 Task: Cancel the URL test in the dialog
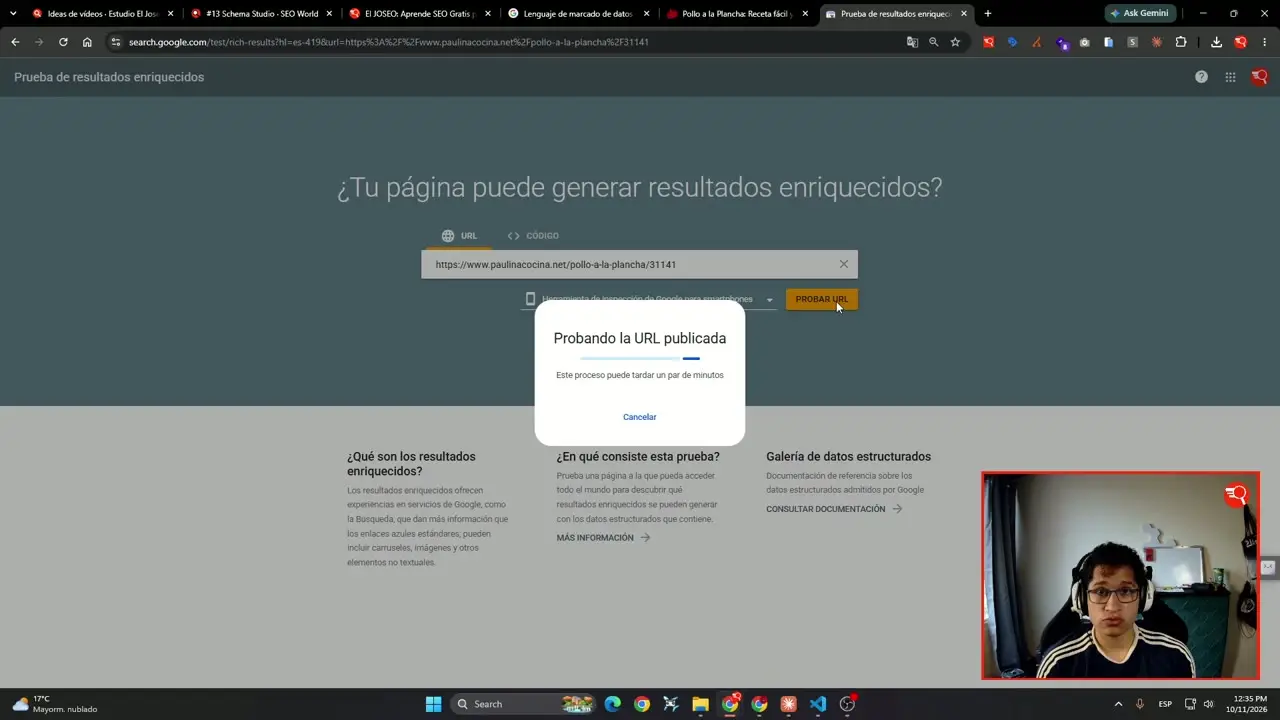coord(640,417)
